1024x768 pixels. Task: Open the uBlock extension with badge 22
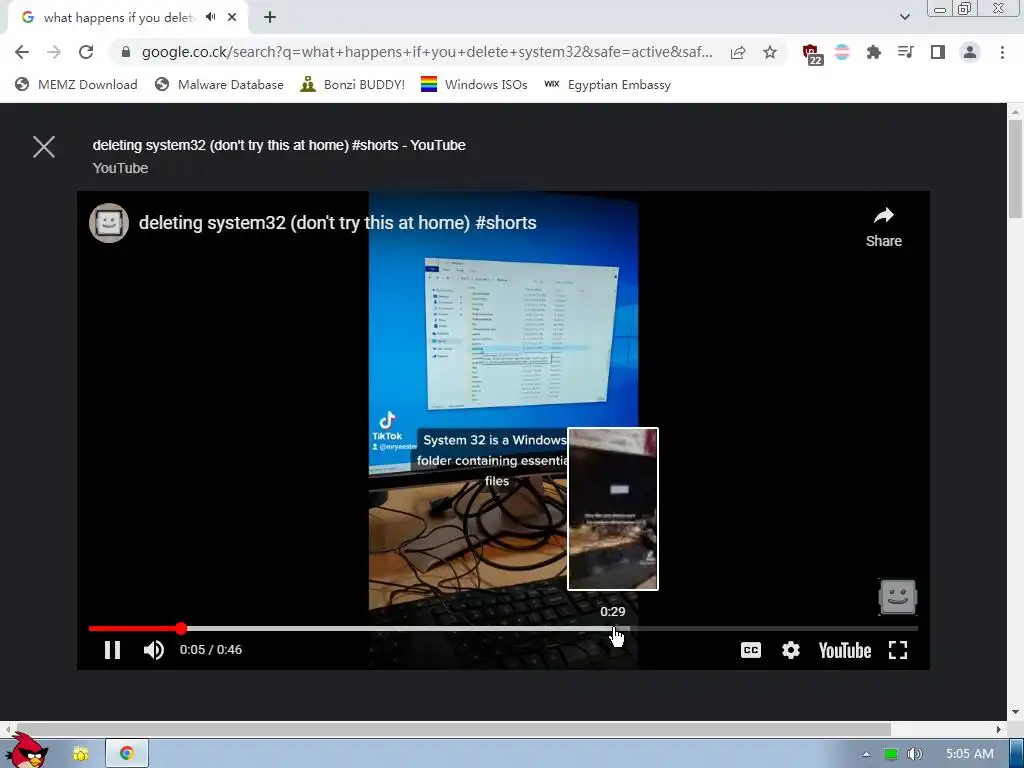[812, 54]
